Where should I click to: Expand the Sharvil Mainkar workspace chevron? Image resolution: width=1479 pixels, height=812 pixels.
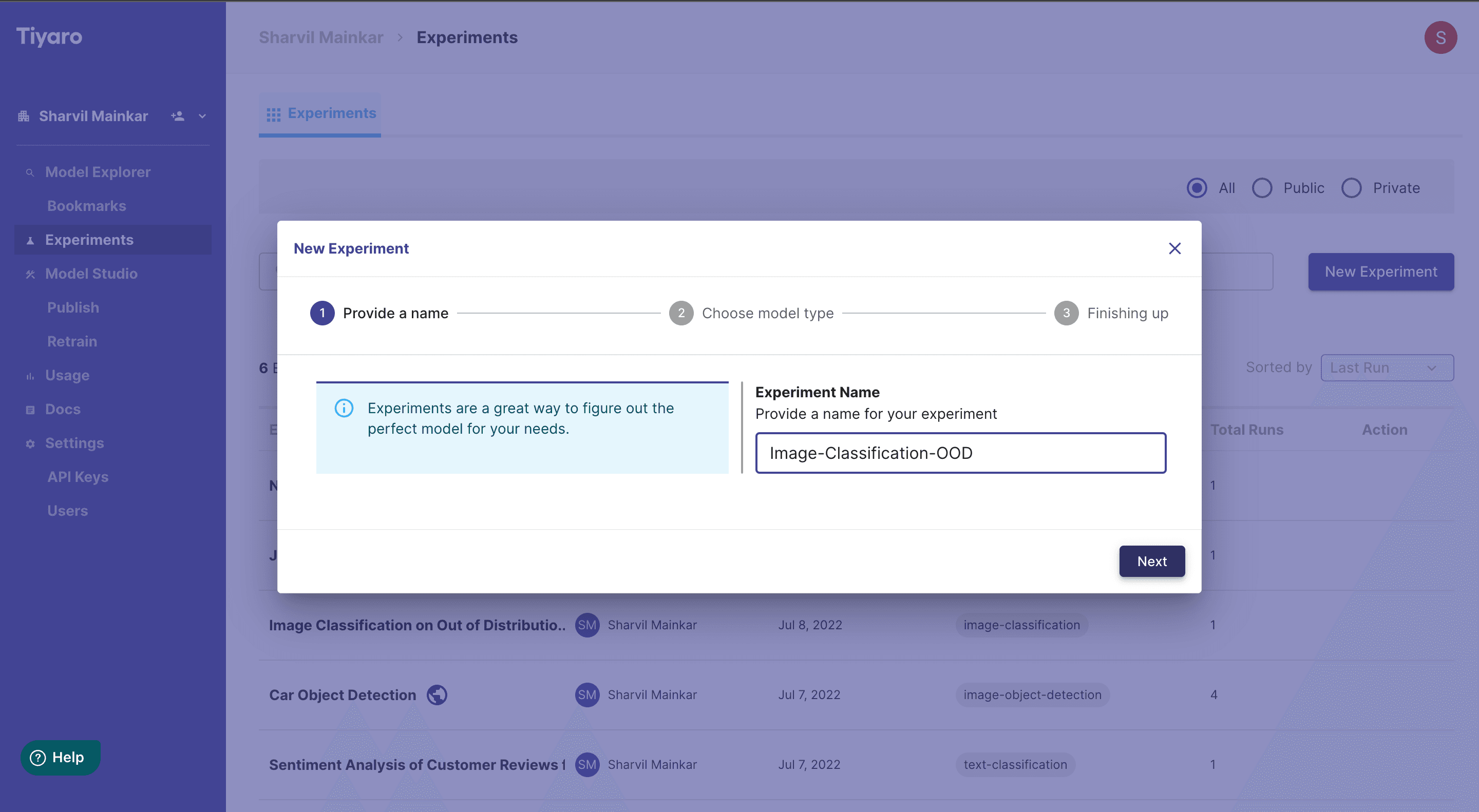tap(202, 116)
